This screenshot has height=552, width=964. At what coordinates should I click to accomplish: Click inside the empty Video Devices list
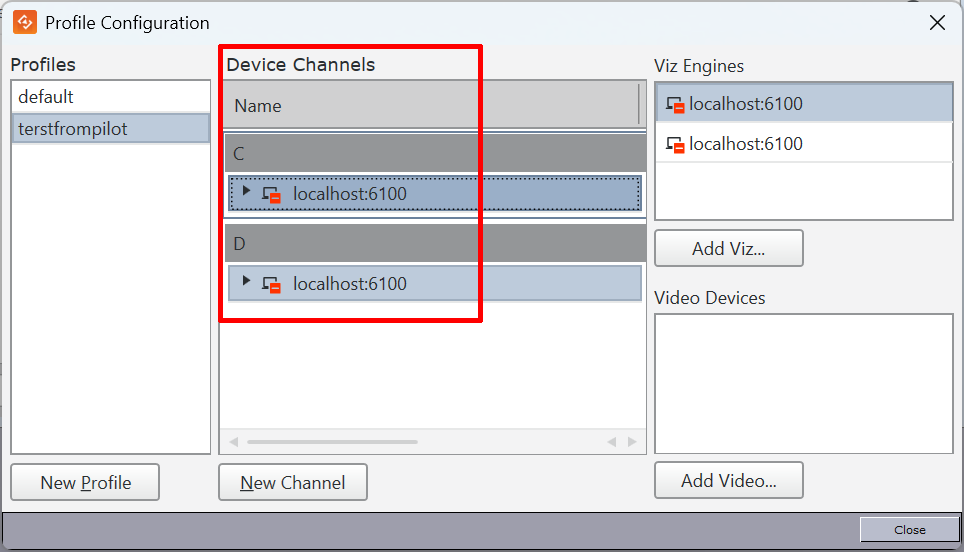point(803,383)
